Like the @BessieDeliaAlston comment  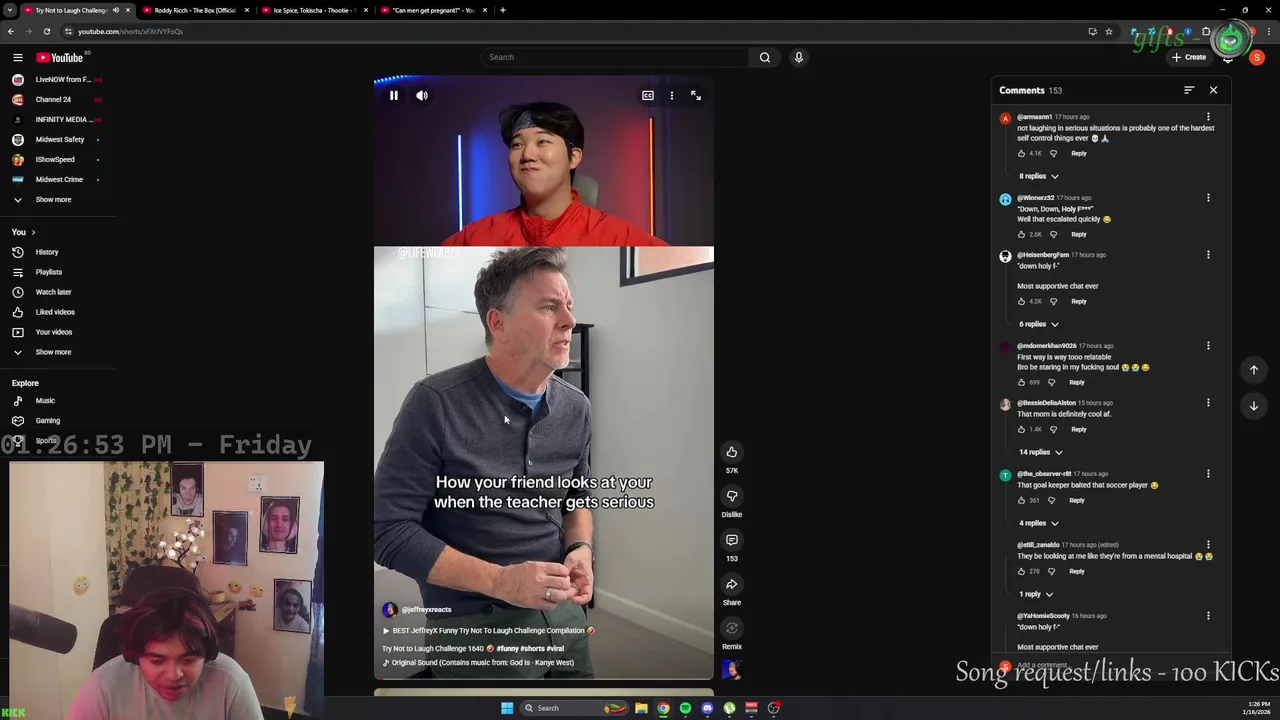[x=1021, y=429]
